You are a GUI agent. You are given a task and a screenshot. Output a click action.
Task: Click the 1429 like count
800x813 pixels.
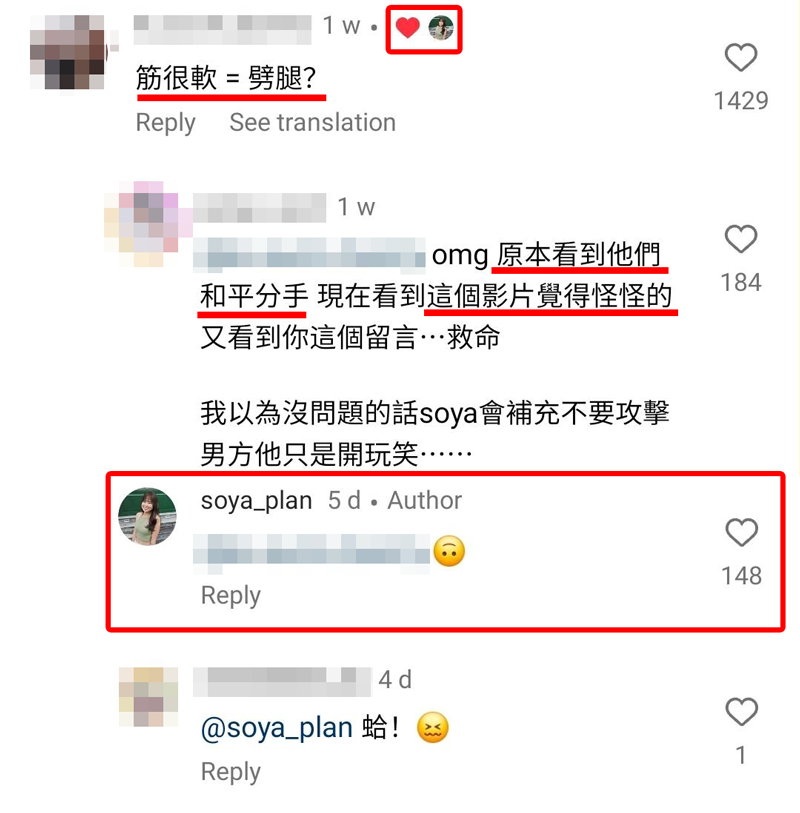pyautogui.click(x=741, y=101)
